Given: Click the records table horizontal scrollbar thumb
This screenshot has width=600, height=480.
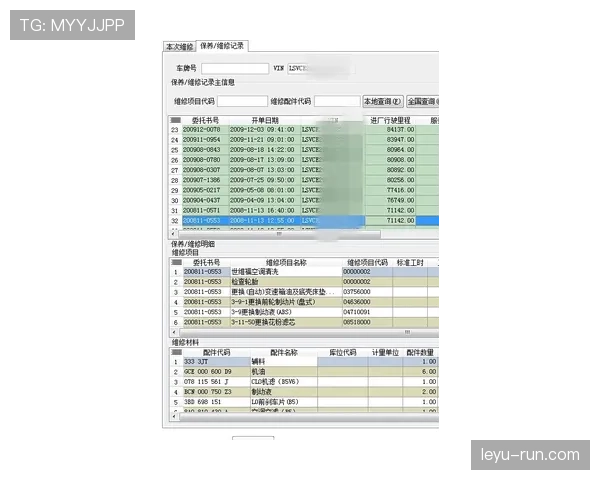Looking at the screenshot, I should (x=279, y=234).
